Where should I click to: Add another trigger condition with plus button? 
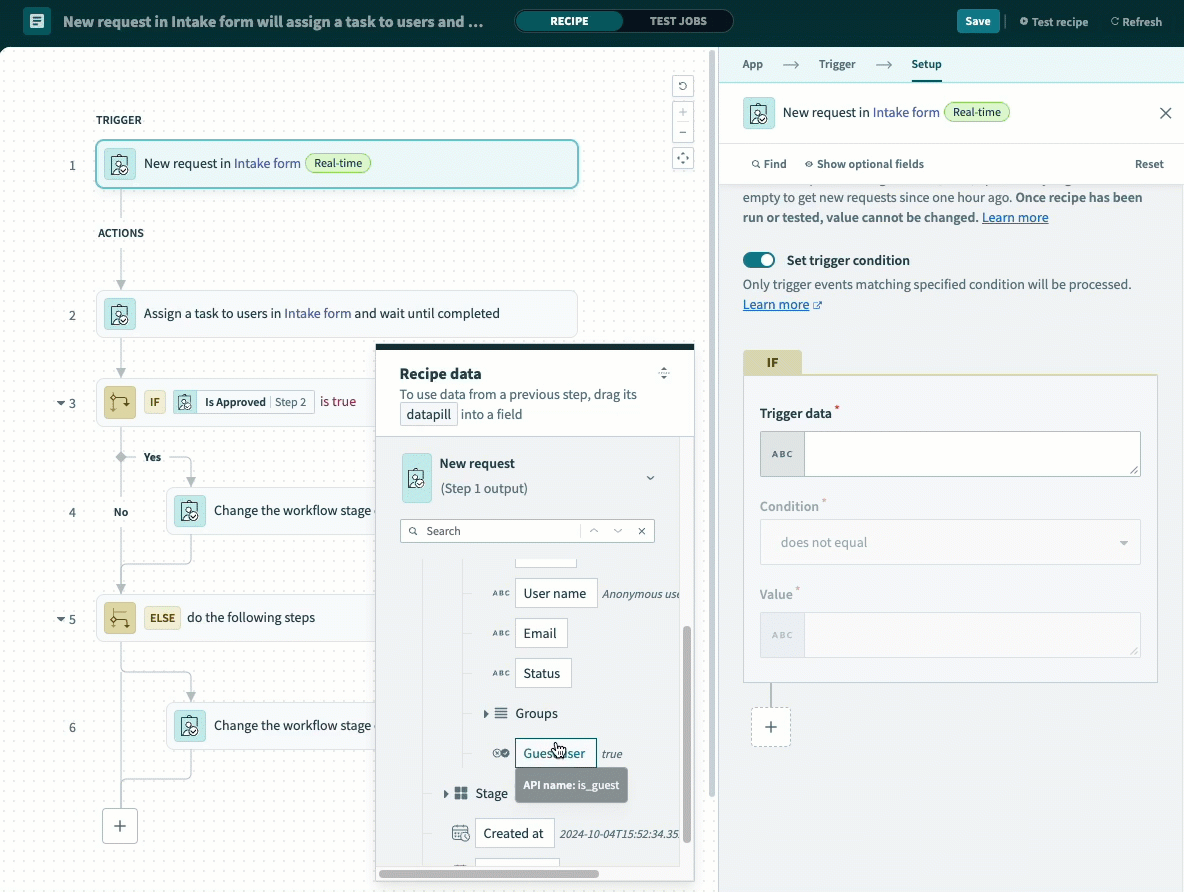[x=770, y=727]
